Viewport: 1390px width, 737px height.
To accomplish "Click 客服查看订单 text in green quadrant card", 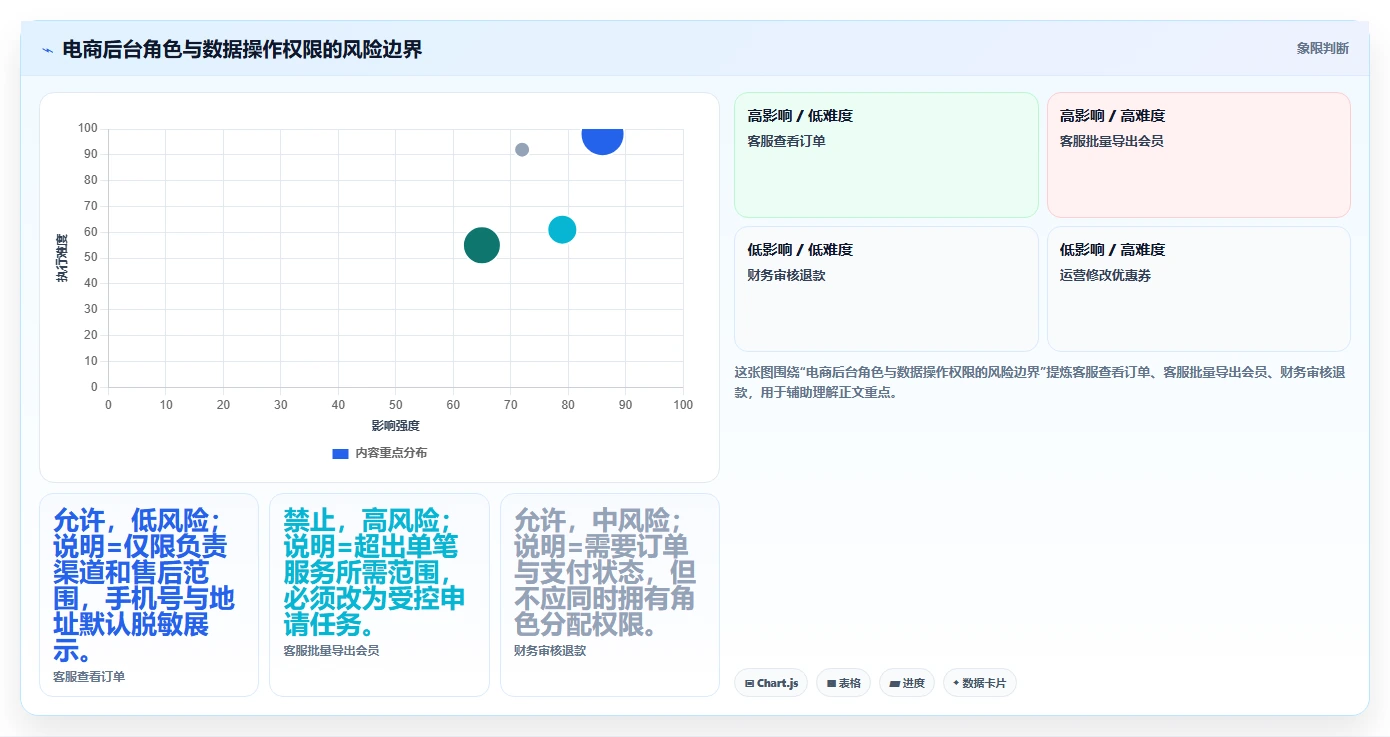I will pyautogui.click(x=786, y=141).
